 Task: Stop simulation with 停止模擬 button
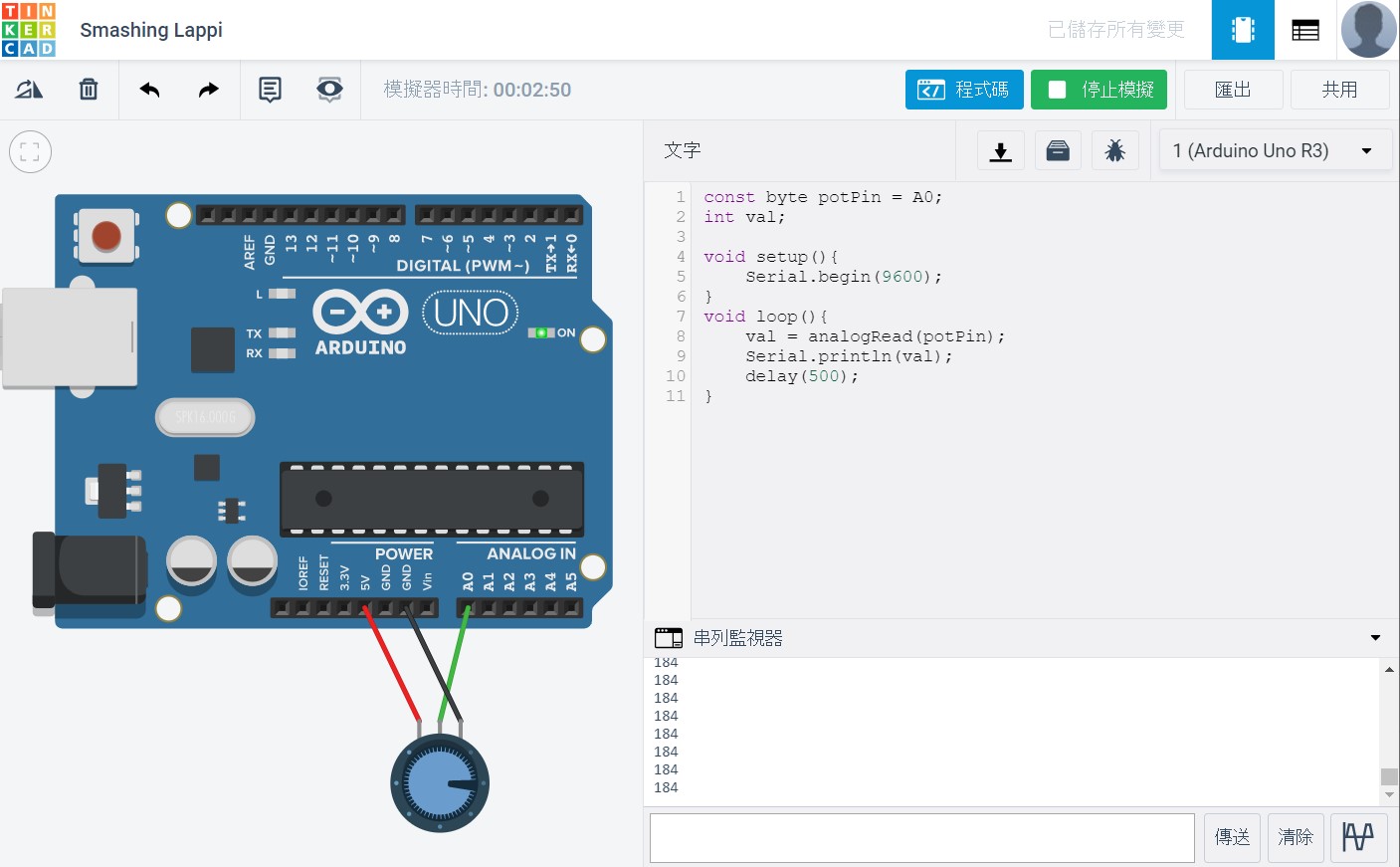[1099, 90]
